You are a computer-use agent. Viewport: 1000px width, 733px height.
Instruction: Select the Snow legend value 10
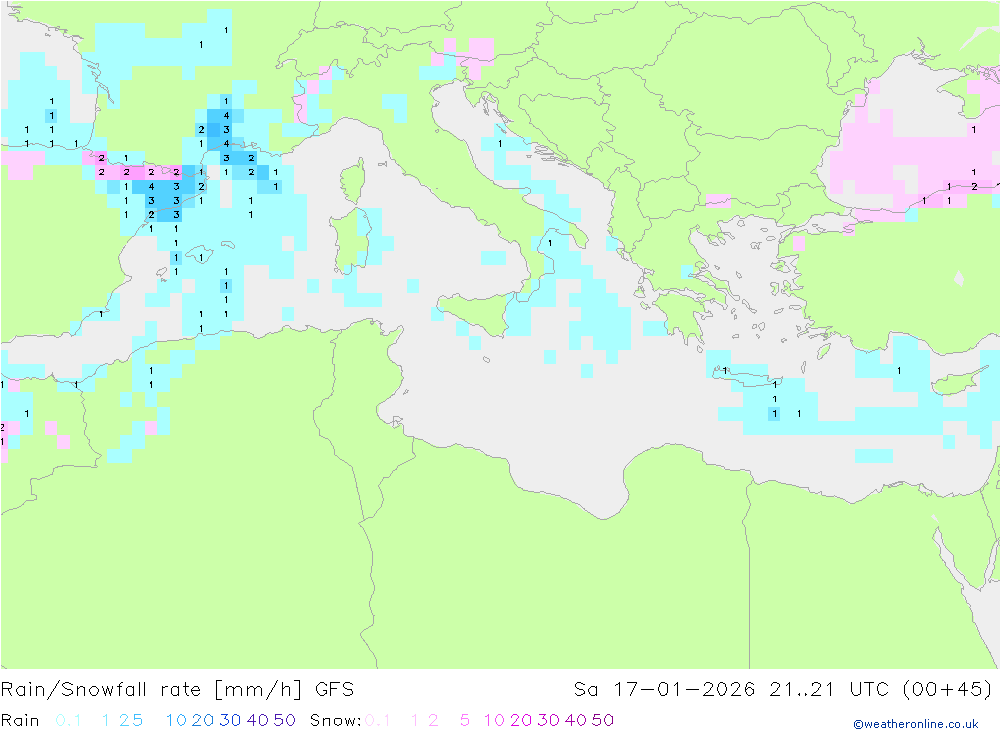tap(494, 720)
